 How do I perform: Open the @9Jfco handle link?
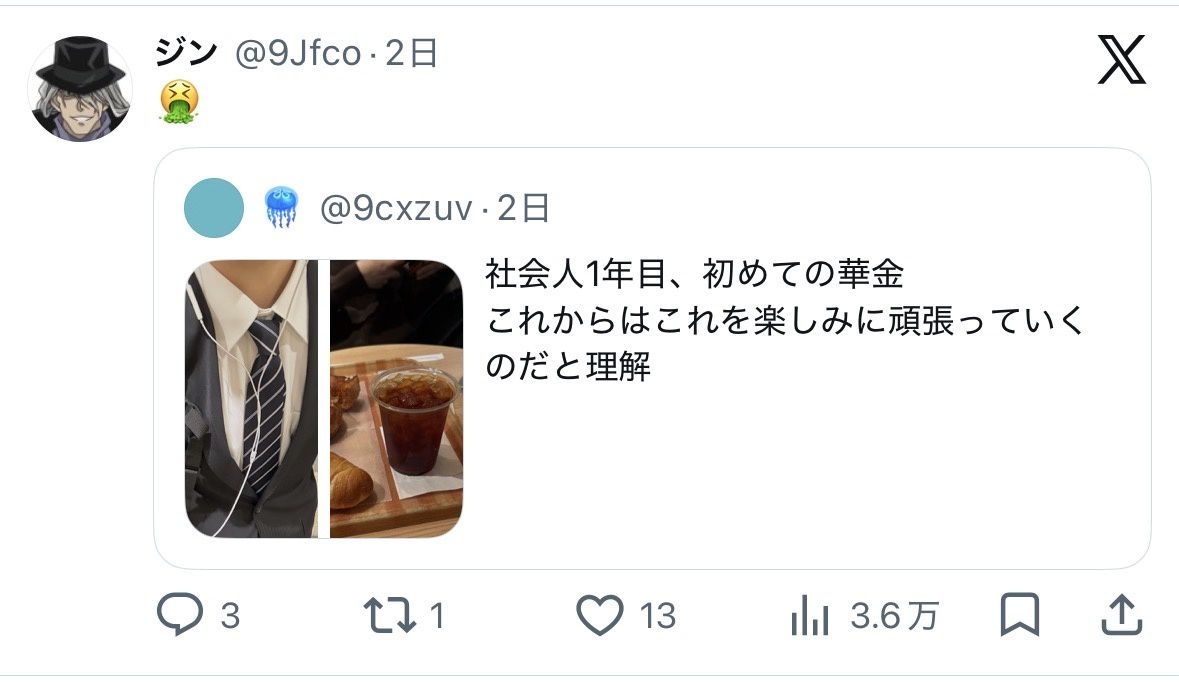[298, 53]
